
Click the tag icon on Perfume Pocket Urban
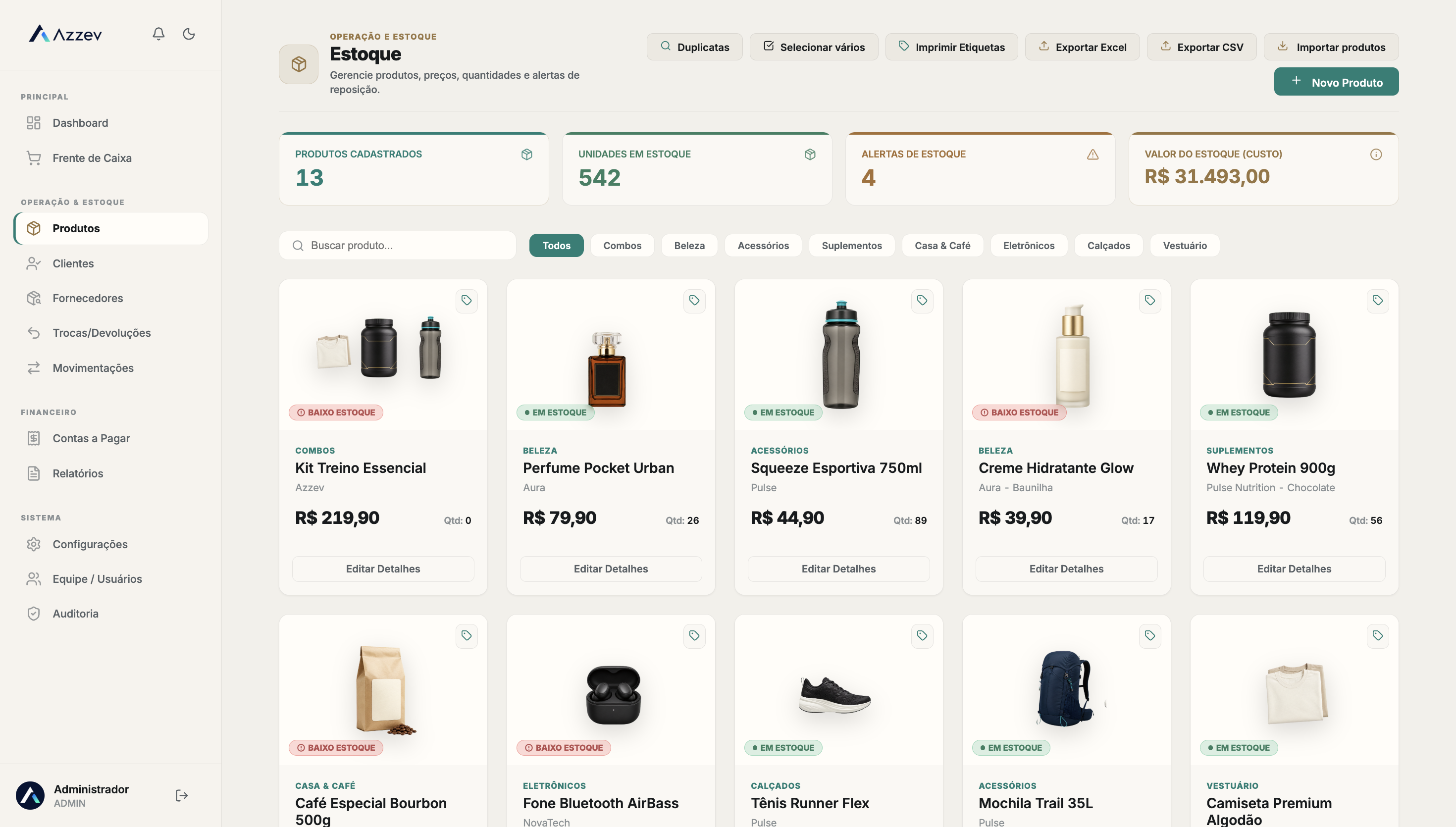coord(694,301)
